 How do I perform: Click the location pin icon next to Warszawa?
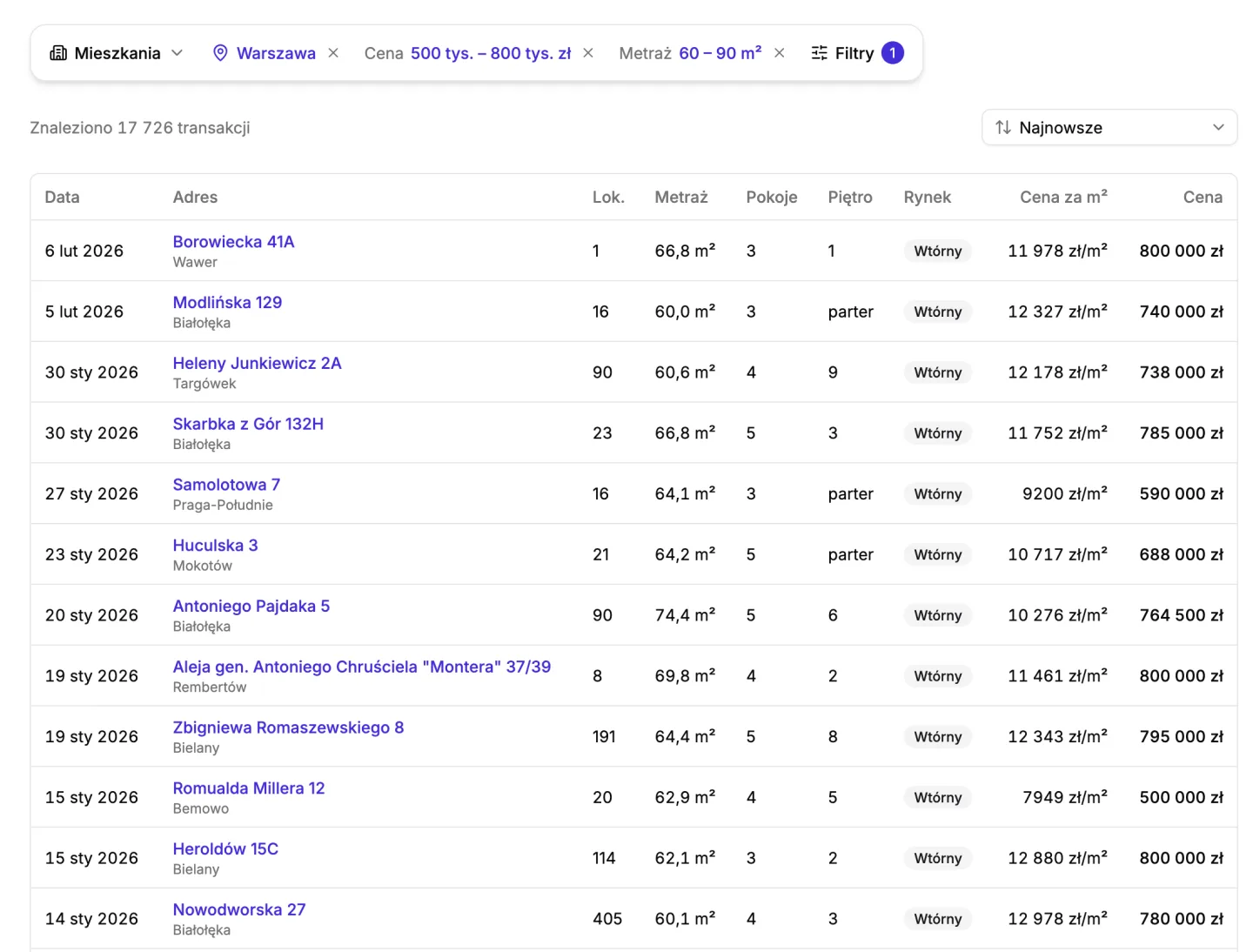(220, 53)
